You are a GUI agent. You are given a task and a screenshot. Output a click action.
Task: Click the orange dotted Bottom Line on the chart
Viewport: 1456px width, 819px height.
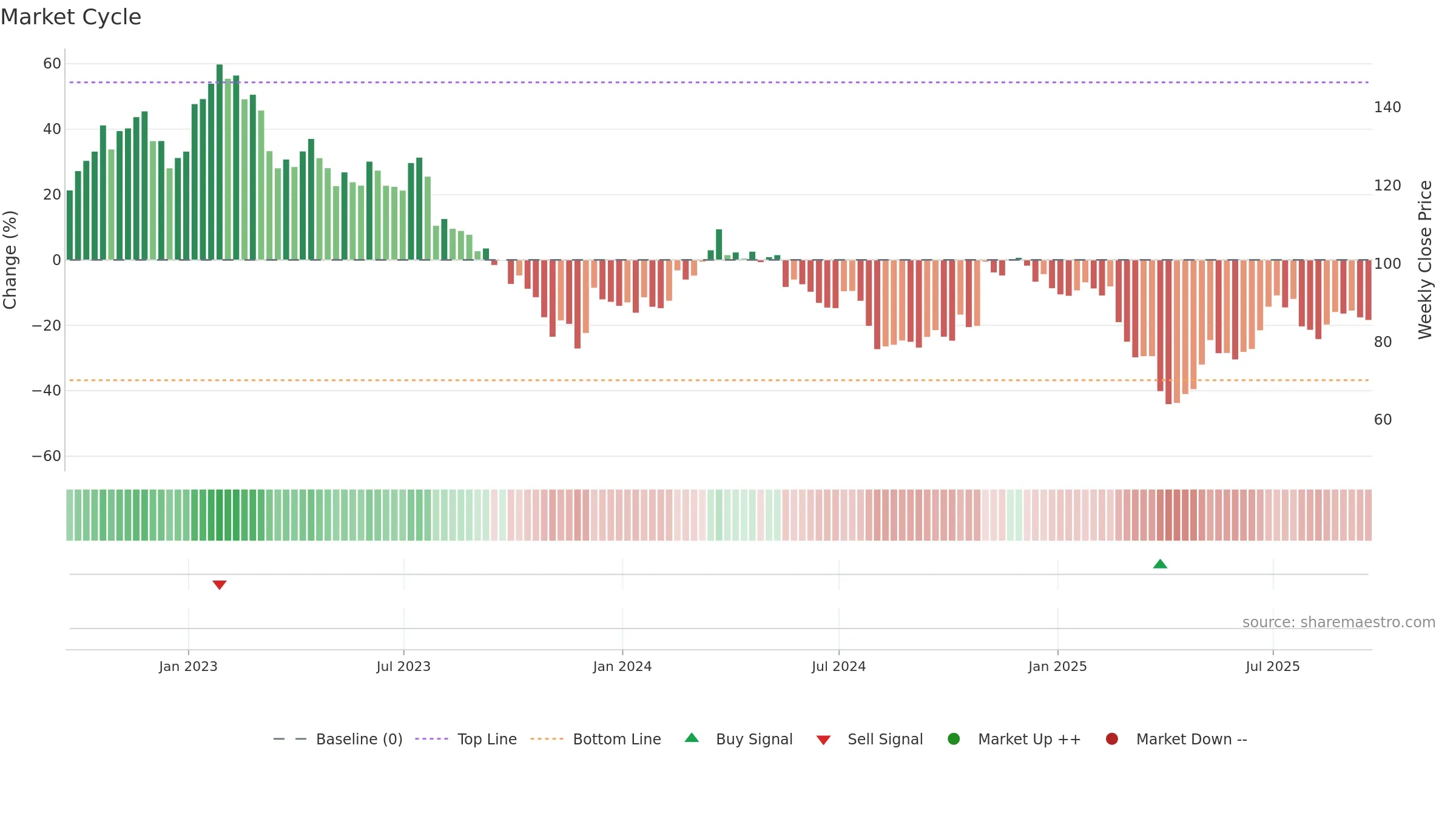719,380
